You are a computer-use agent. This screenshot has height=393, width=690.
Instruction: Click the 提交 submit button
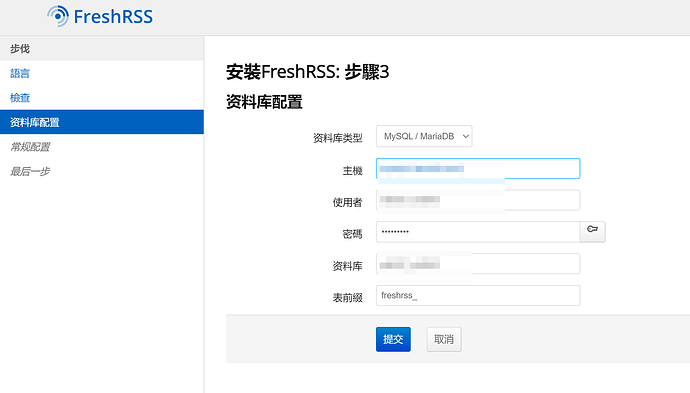click(393, 339)
